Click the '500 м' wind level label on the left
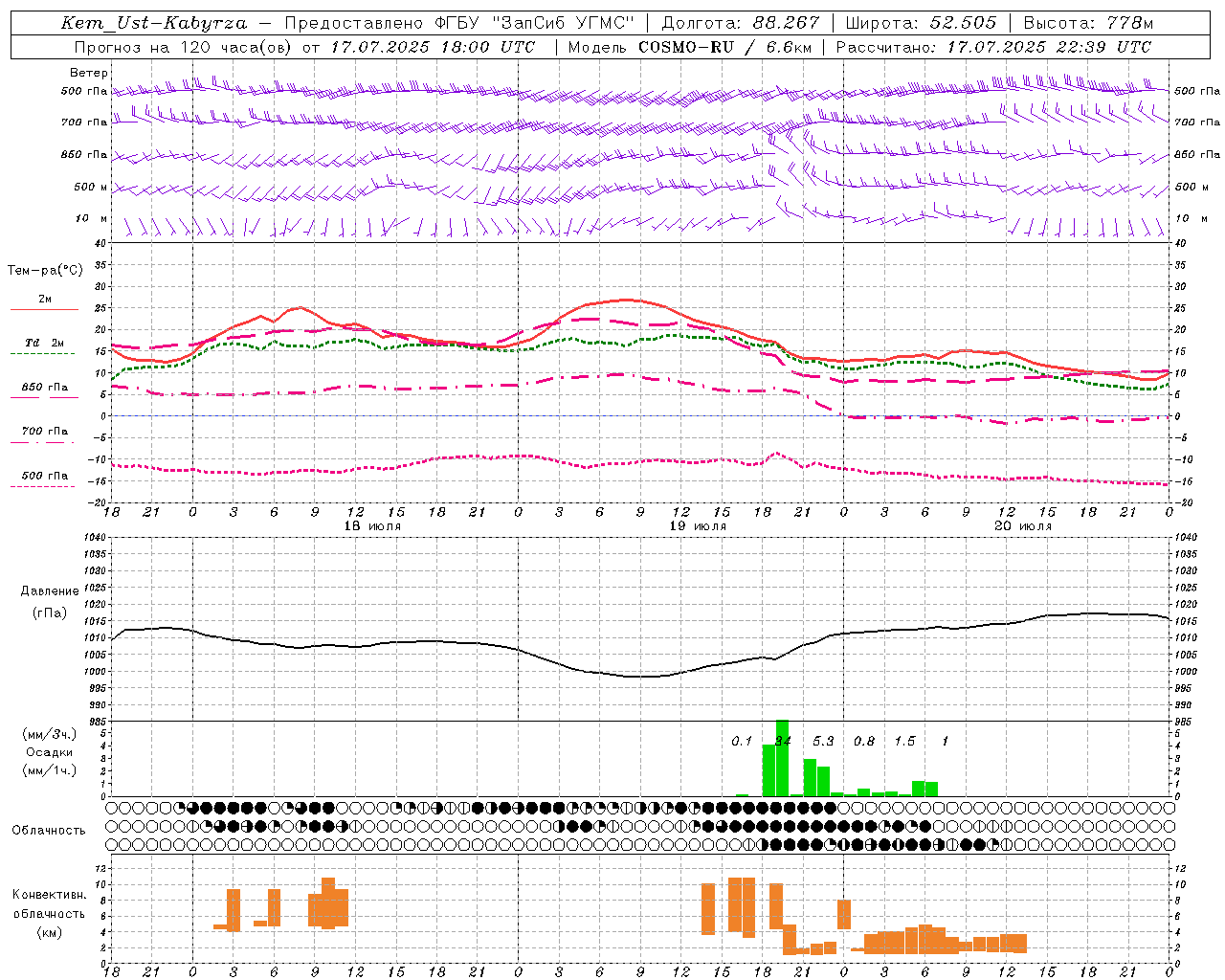 pos(91,187)
